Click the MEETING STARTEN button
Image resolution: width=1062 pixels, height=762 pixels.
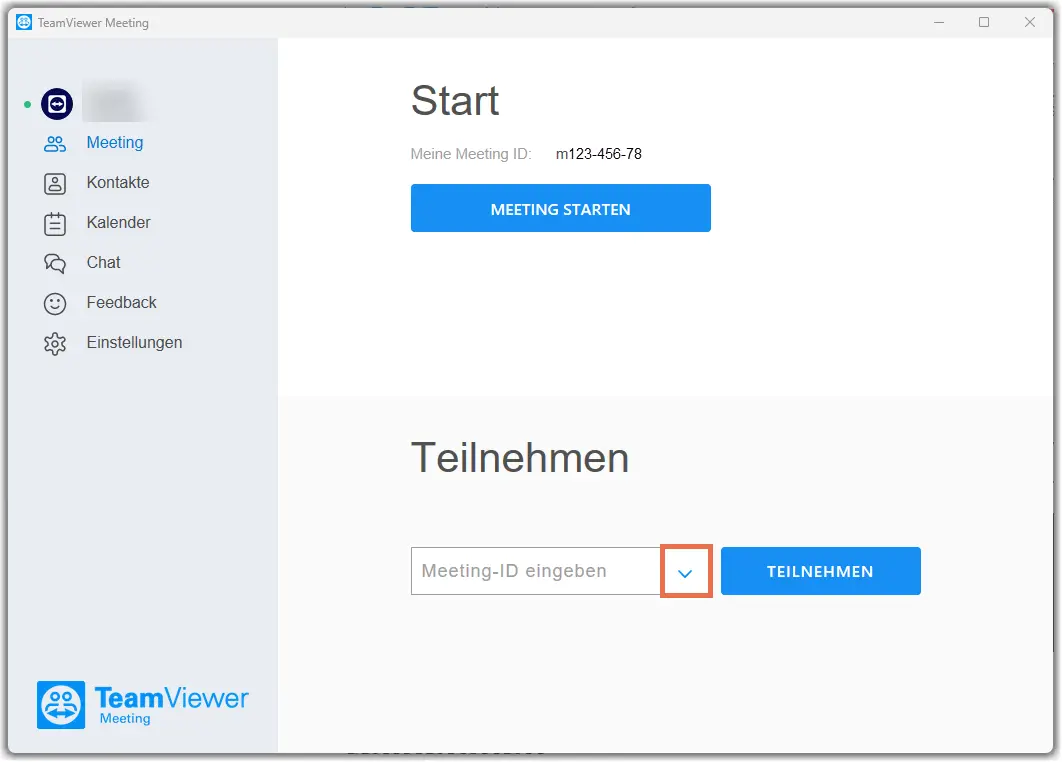point(561,208)
